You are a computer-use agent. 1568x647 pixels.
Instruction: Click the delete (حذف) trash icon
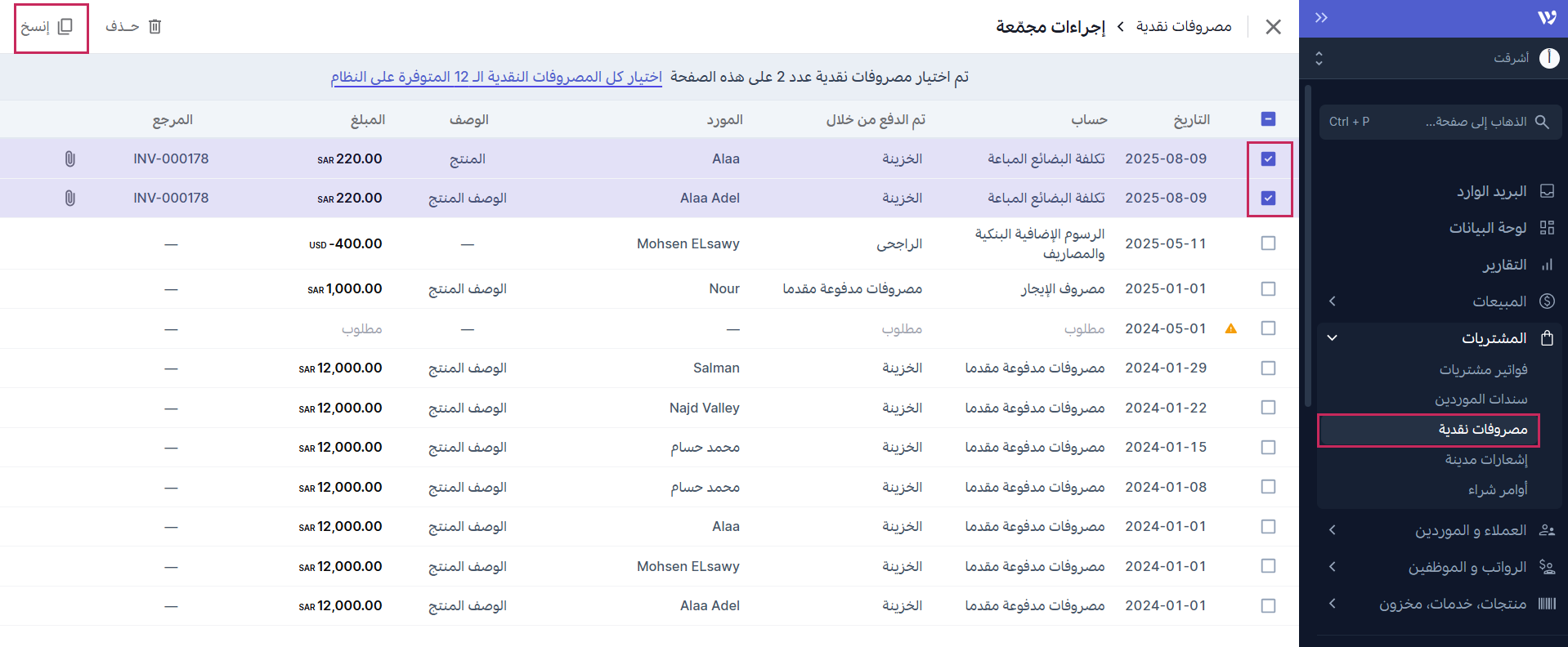pyautogui.click(x=155, y=27)
